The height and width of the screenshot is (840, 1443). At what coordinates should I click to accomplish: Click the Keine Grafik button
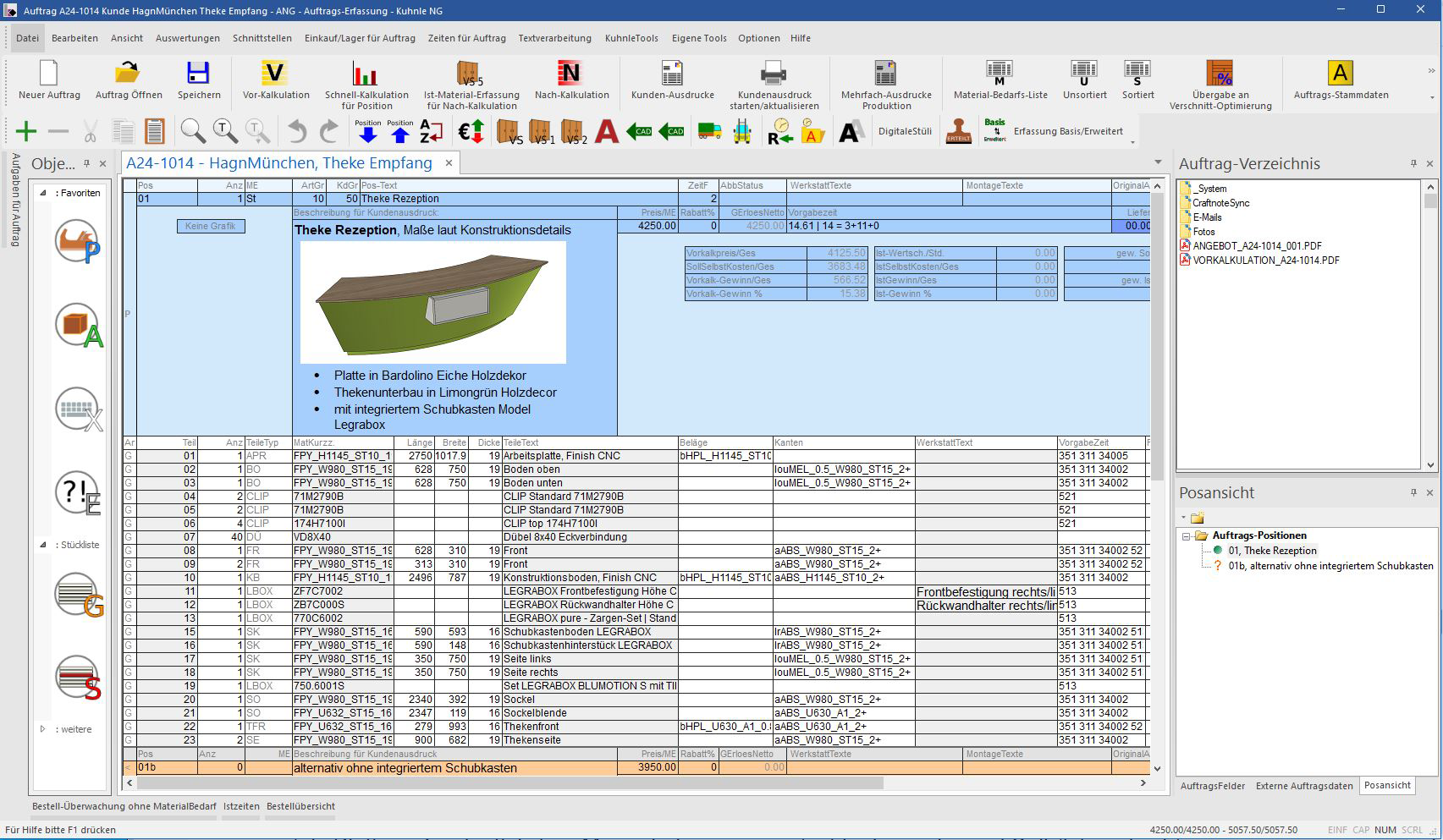click(211, 226)
